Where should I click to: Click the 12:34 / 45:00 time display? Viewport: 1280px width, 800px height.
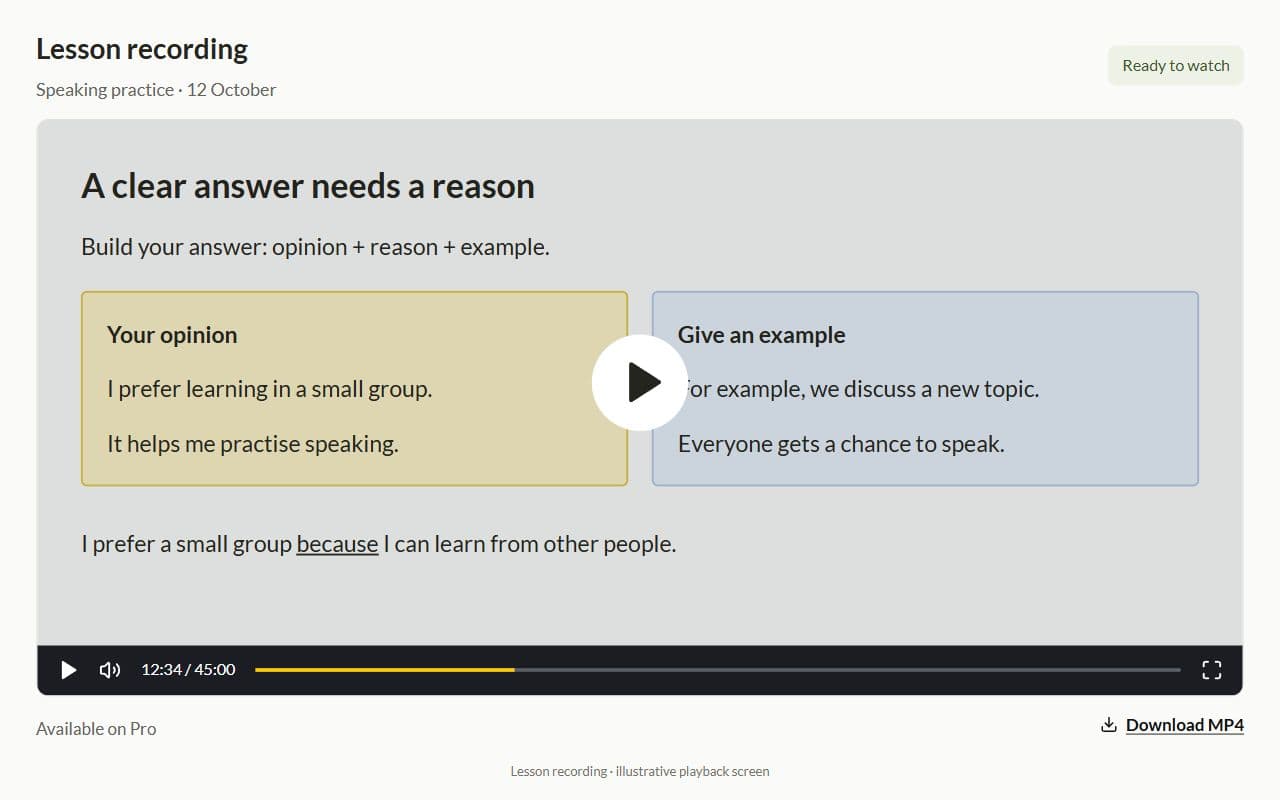[188, 670]
